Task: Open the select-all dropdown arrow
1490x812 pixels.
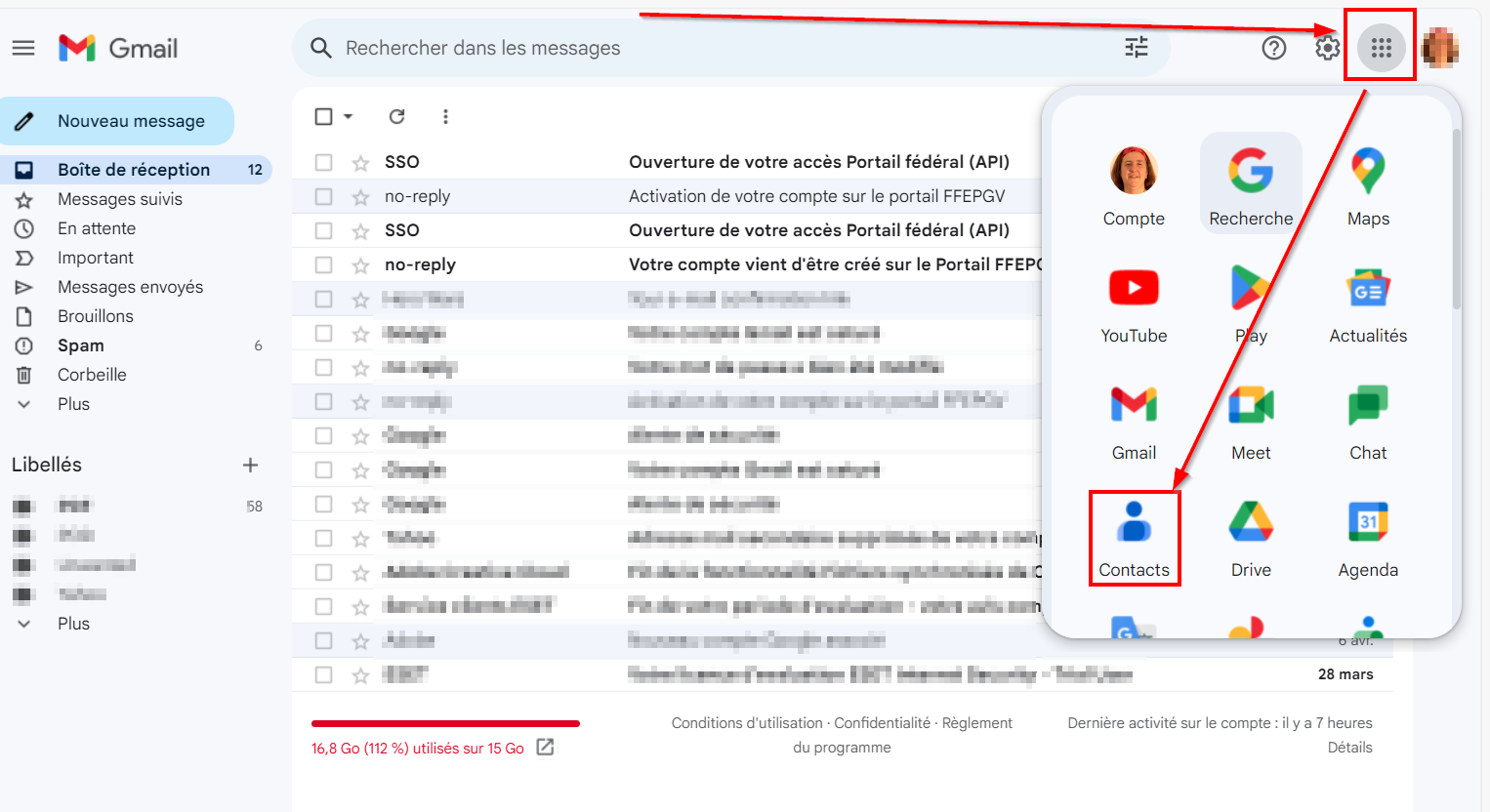Action: 348,116
